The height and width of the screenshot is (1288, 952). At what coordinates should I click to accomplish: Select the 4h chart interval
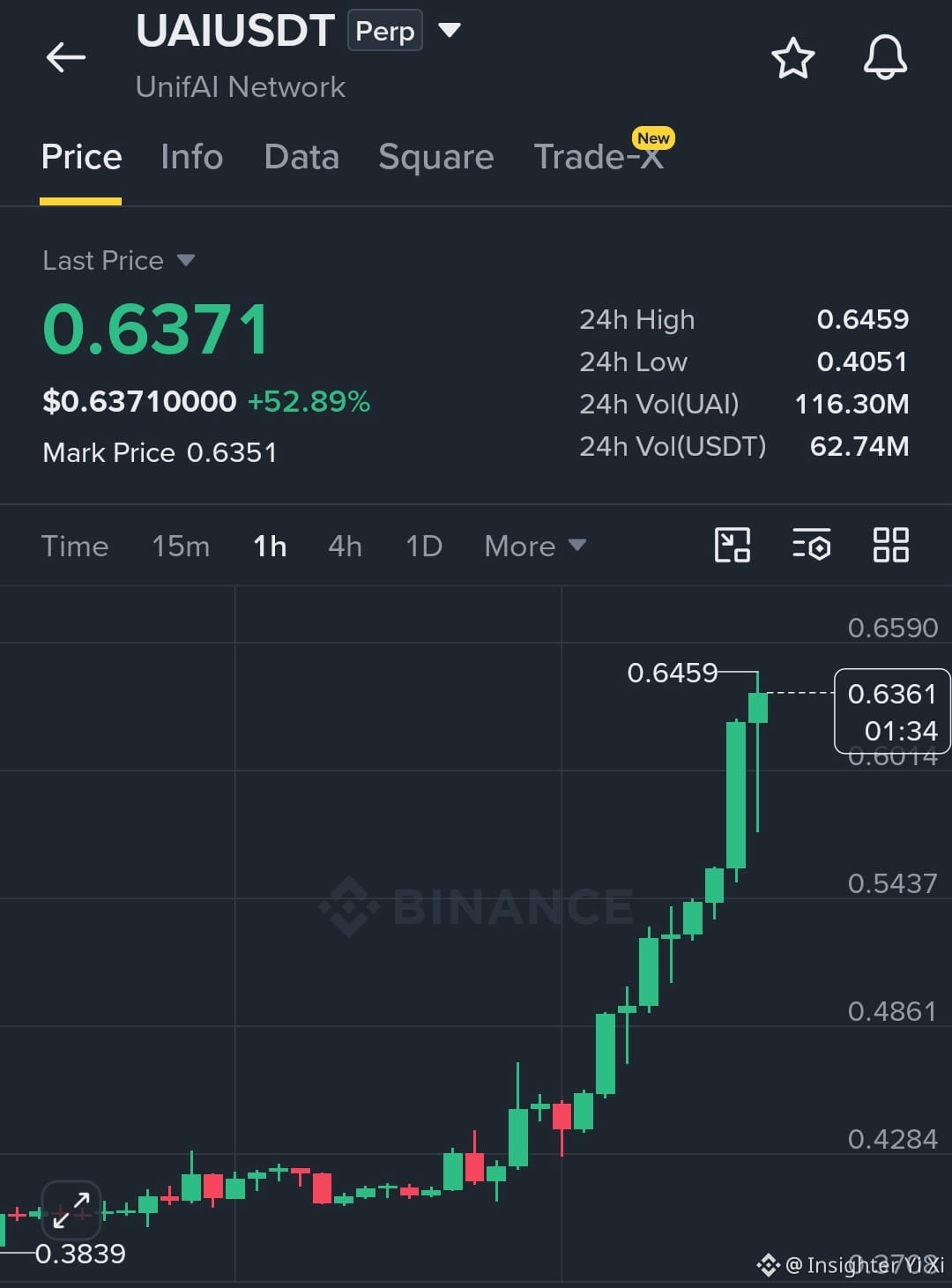point(345,547)
